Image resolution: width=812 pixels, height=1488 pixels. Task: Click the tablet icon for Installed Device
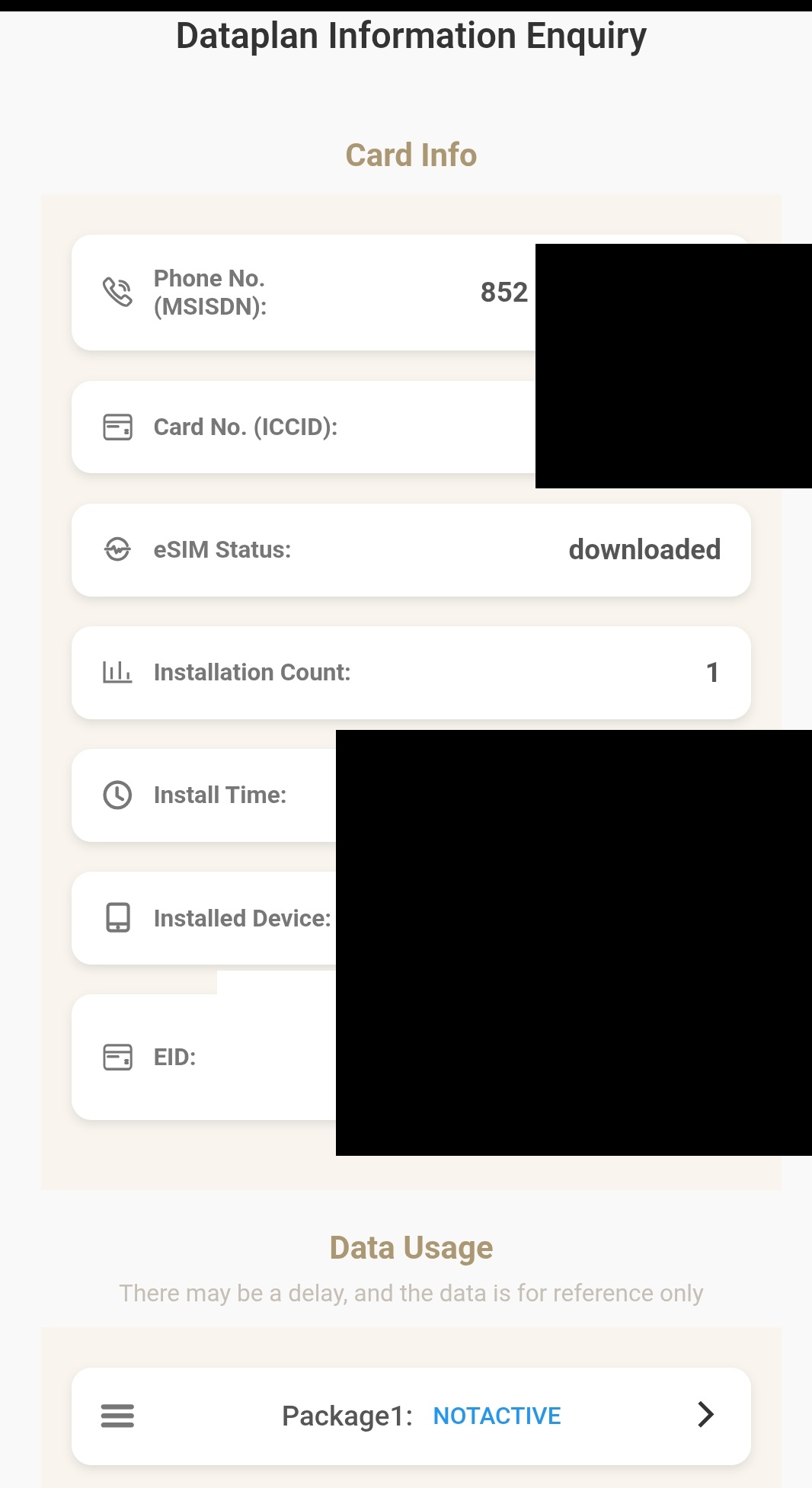(x=117, y=918)
